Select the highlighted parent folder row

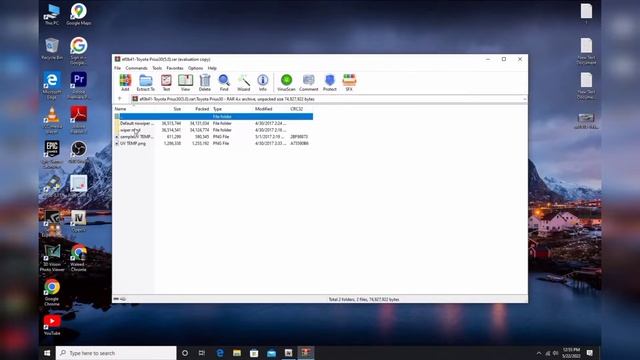213,117
